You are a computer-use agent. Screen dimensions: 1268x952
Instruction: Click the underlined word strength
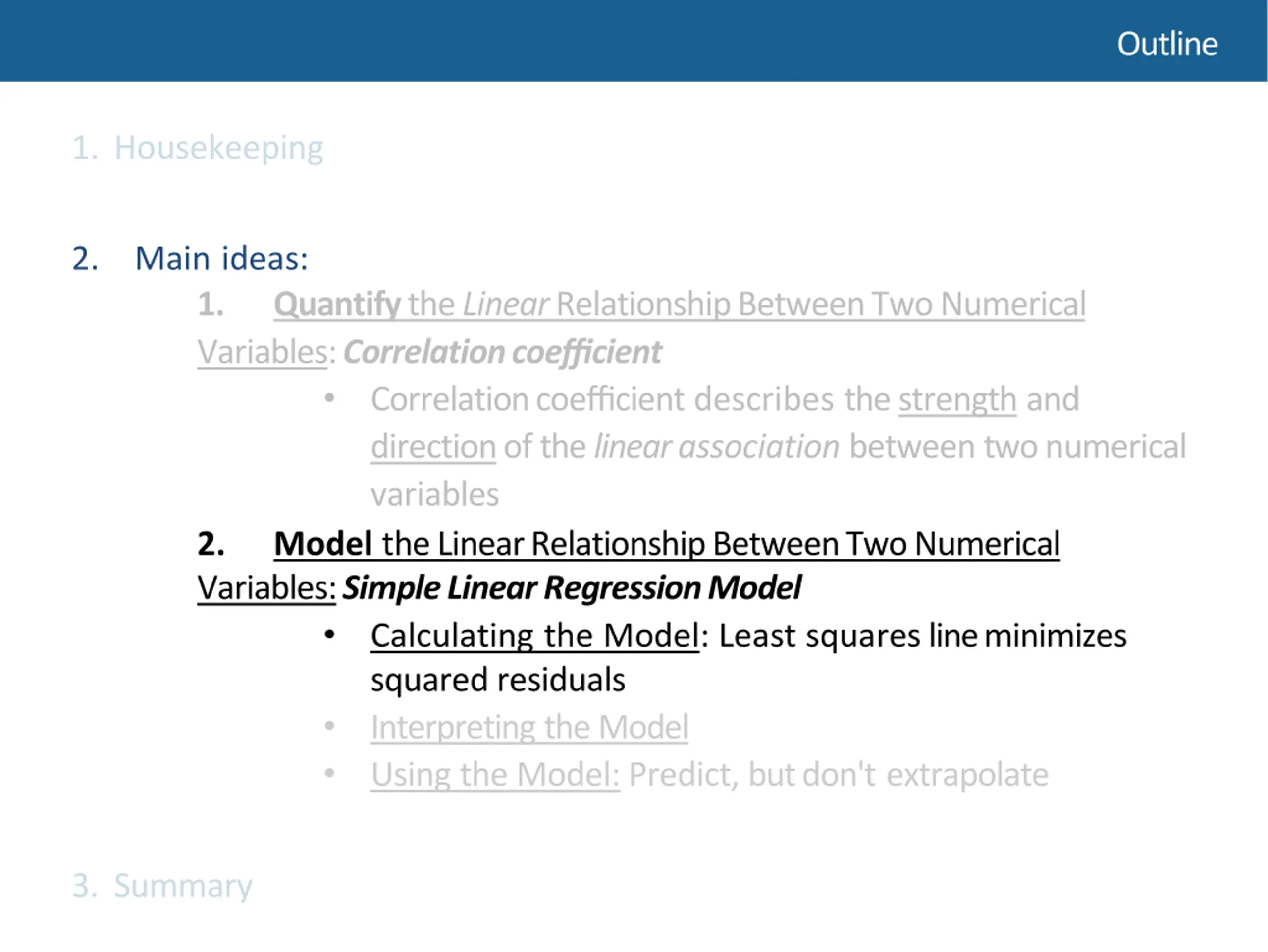957,400
